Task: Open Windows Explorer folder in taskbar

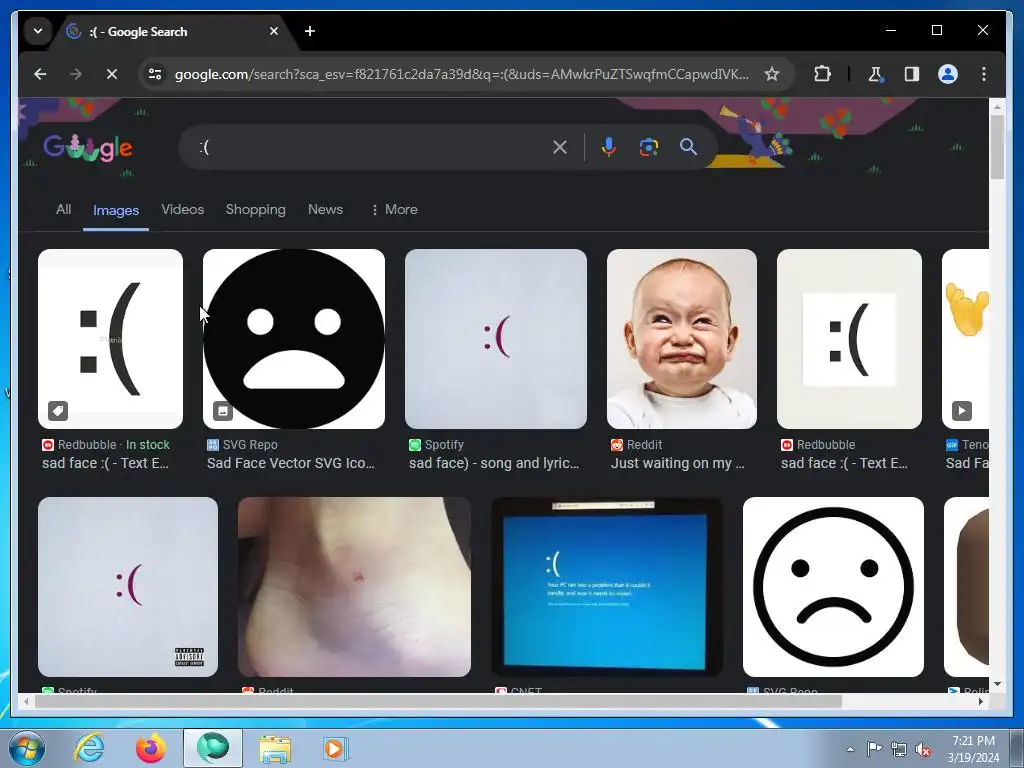Action: click(275, 749)
